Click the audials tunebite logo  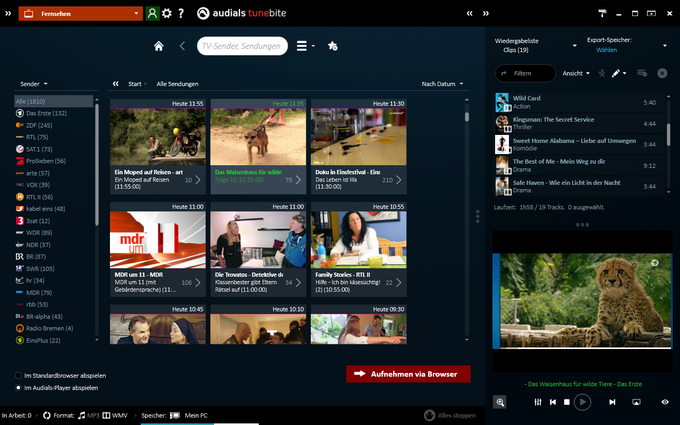point(242,13)
